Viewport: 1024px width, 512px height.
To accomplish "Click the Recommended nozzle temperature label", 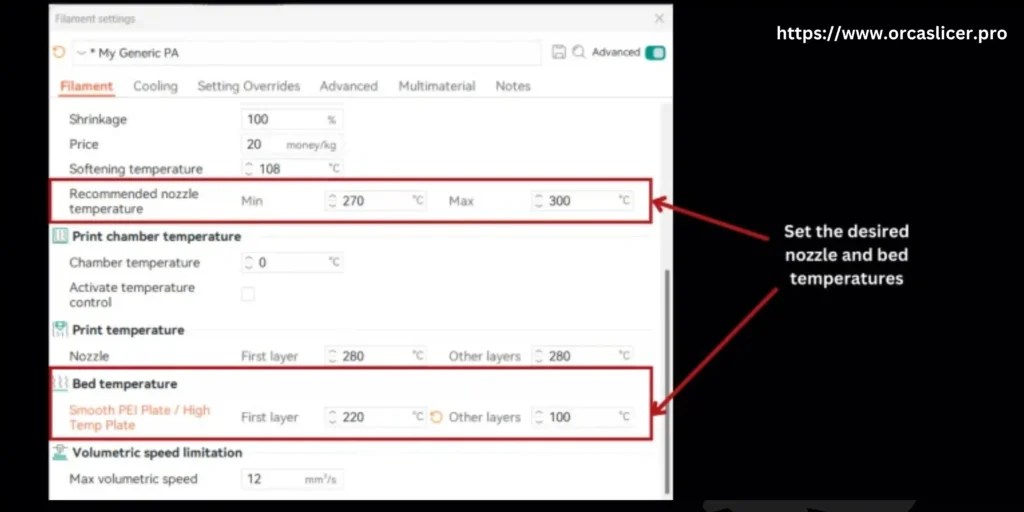I will (134, 201).
